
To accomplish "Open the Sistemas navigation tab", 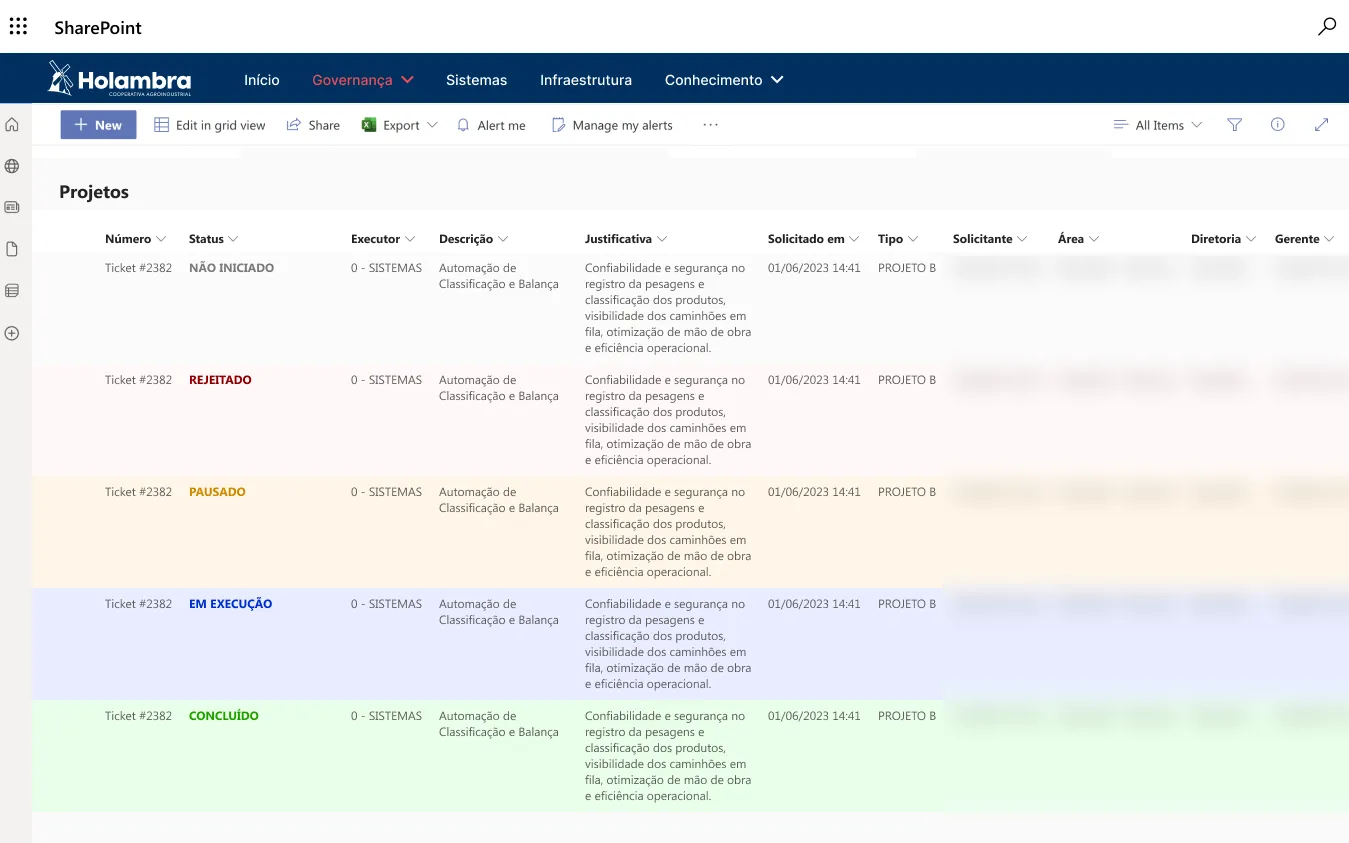I will (x=476, y=80).
